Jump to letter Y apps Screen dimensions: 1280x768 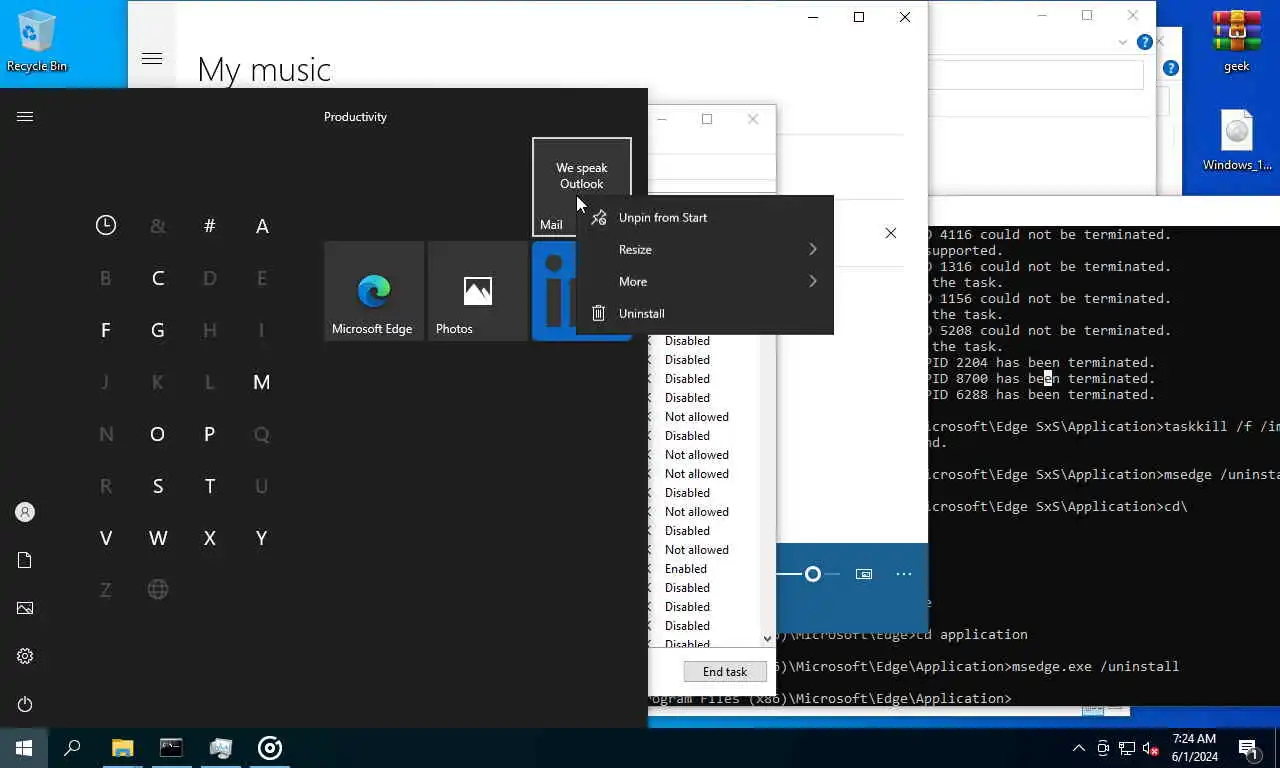262,538
